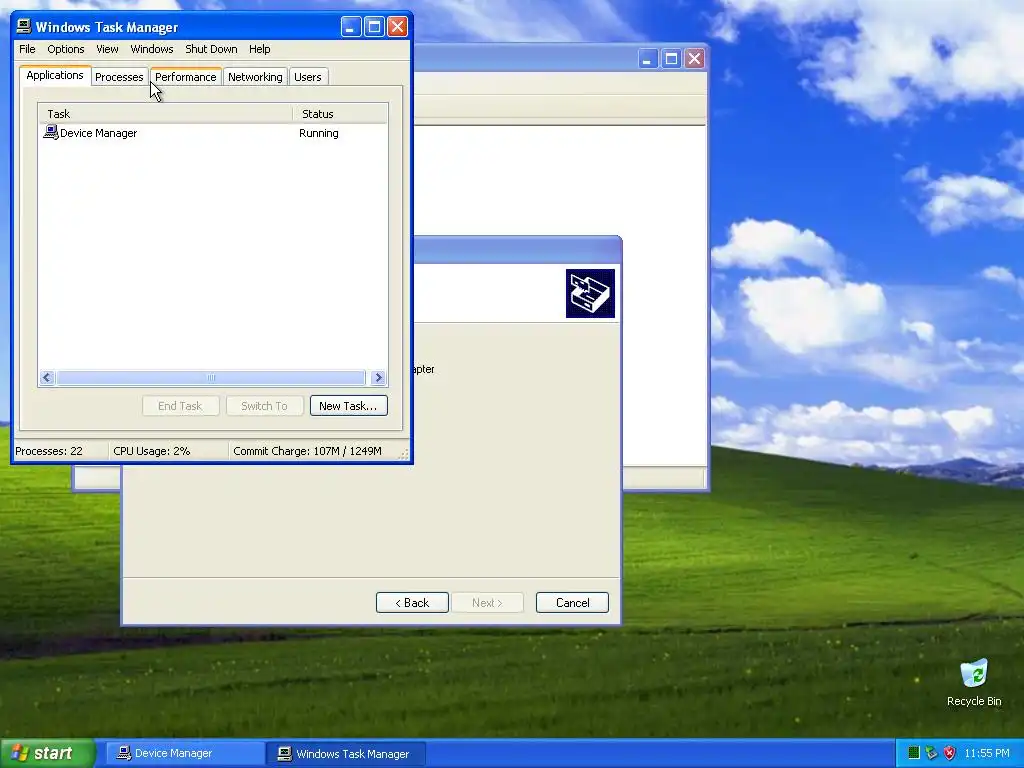Select the Device Manager task row
The height and width of the screenshot is (768, 1024).
click(x=213, y=133)
